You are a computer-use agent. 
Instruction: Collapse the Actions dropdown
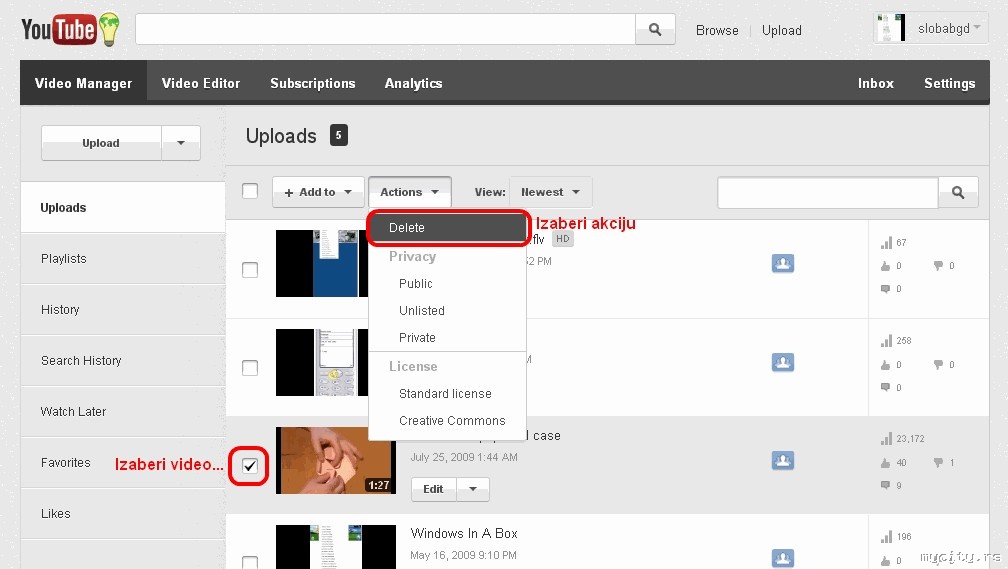point(410,192)
